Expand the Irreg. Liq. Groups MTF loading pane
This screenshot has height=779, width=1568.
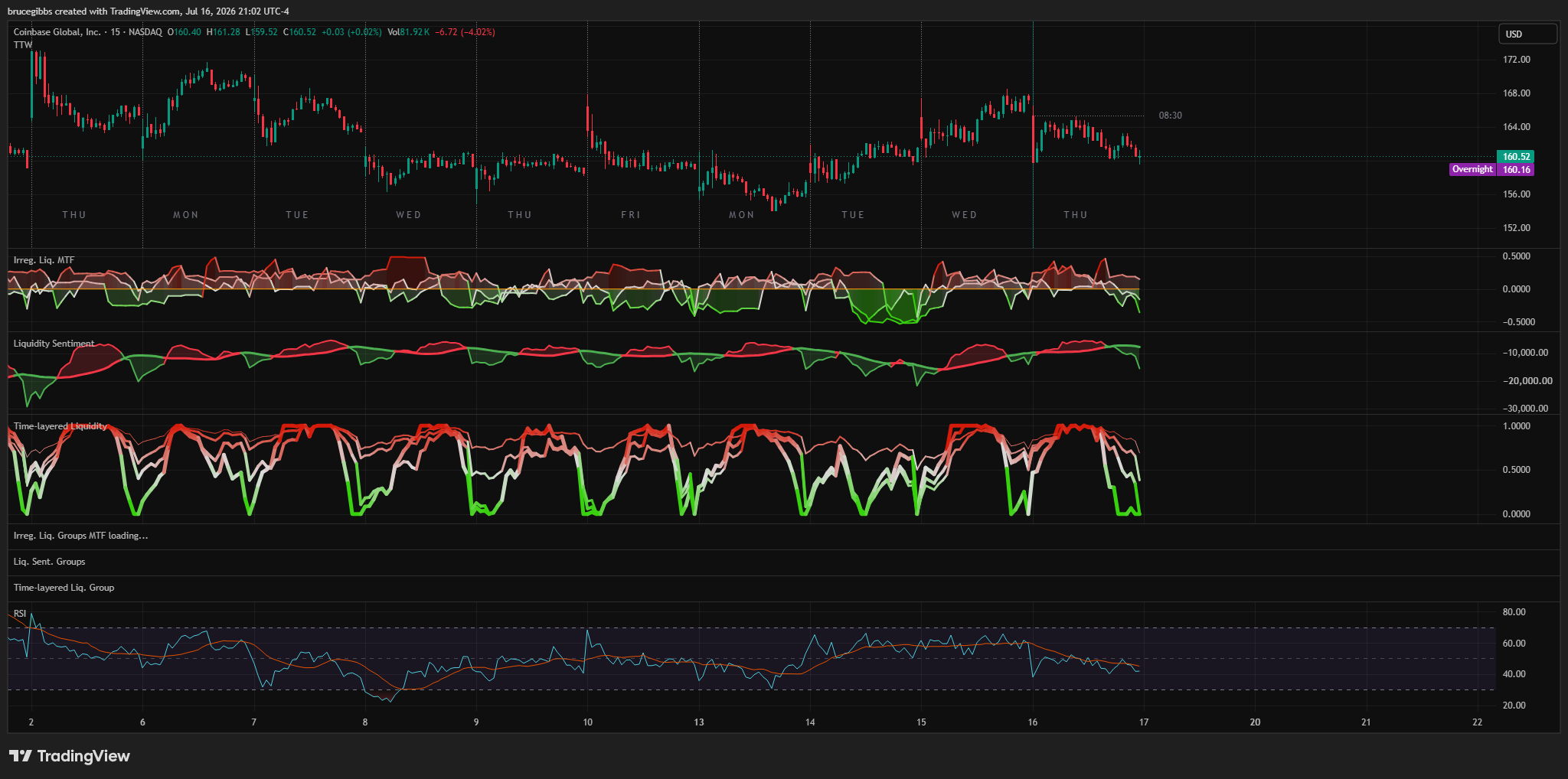point(80,536)
